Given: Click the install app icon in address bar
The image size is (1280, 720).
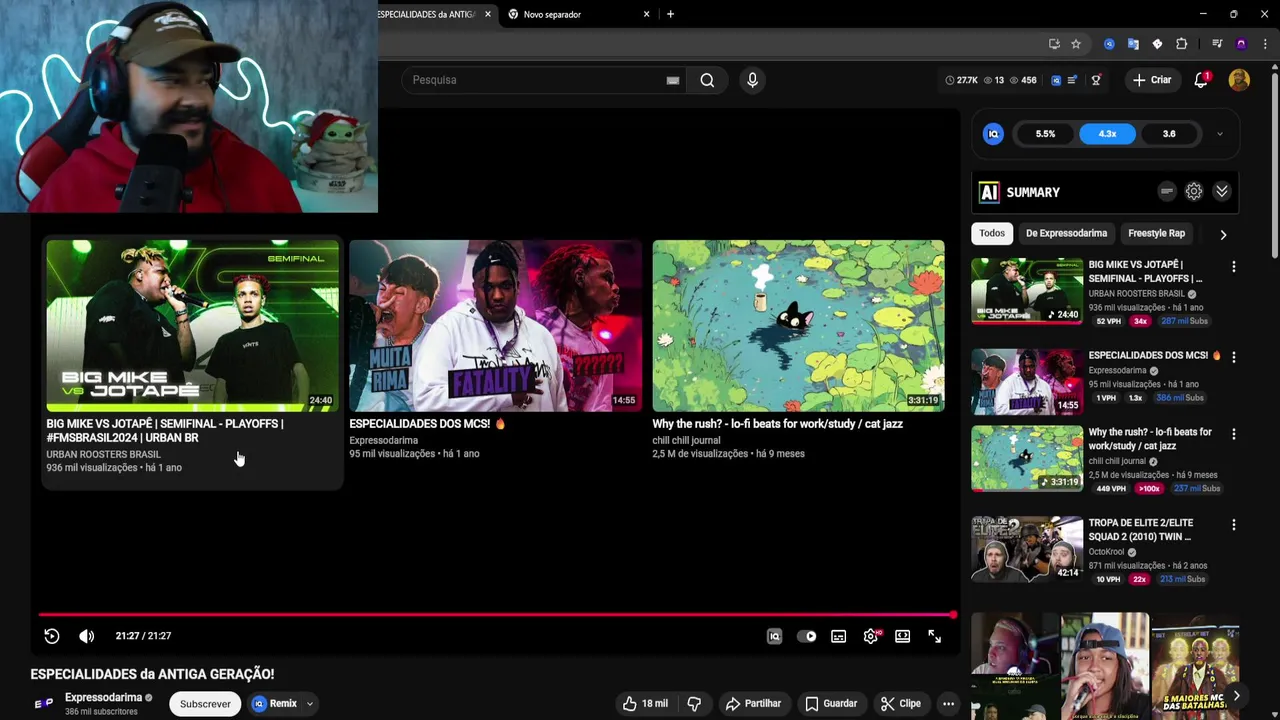Looking at the screenshot, I should tap(1054, 44).
